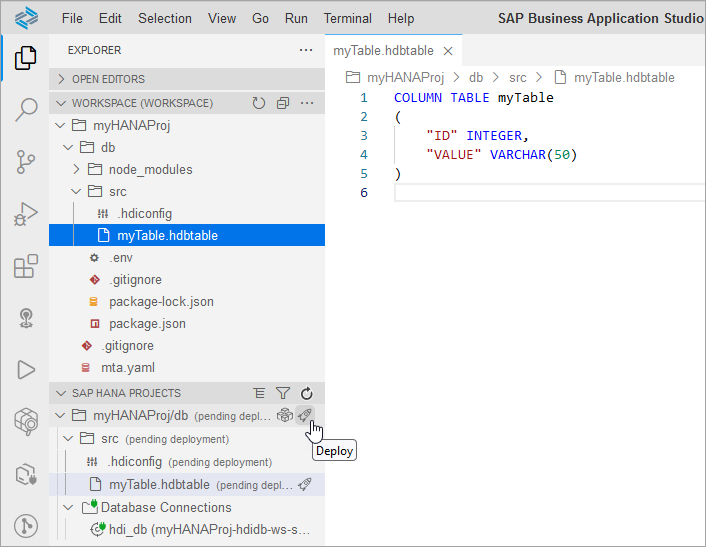Select the hdi_db database connection
This screenshot has width=706, height=547.
(187, 530)
